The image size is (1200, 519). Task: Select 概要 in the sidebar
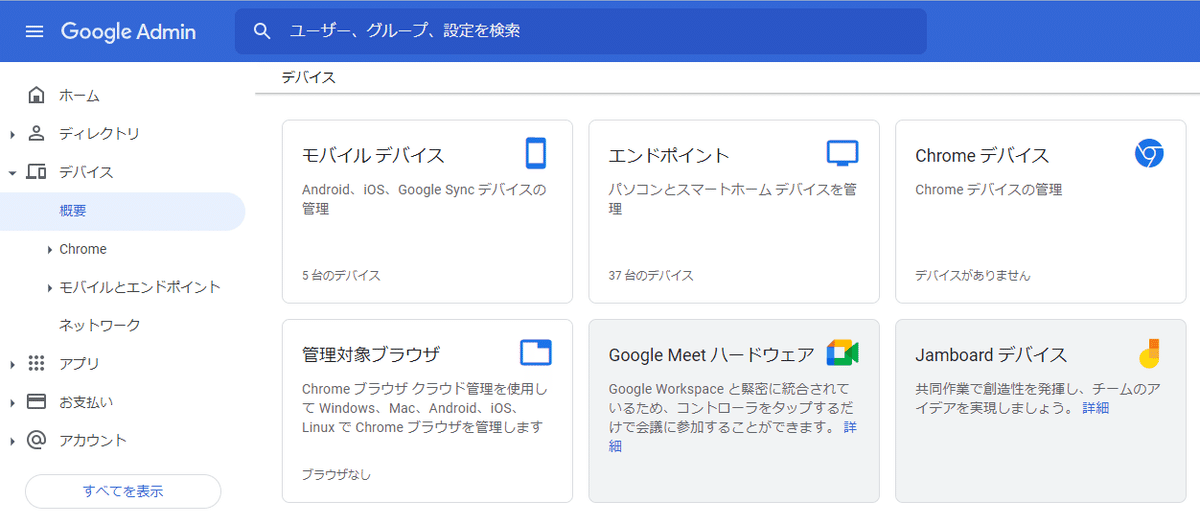coord(73,211)
